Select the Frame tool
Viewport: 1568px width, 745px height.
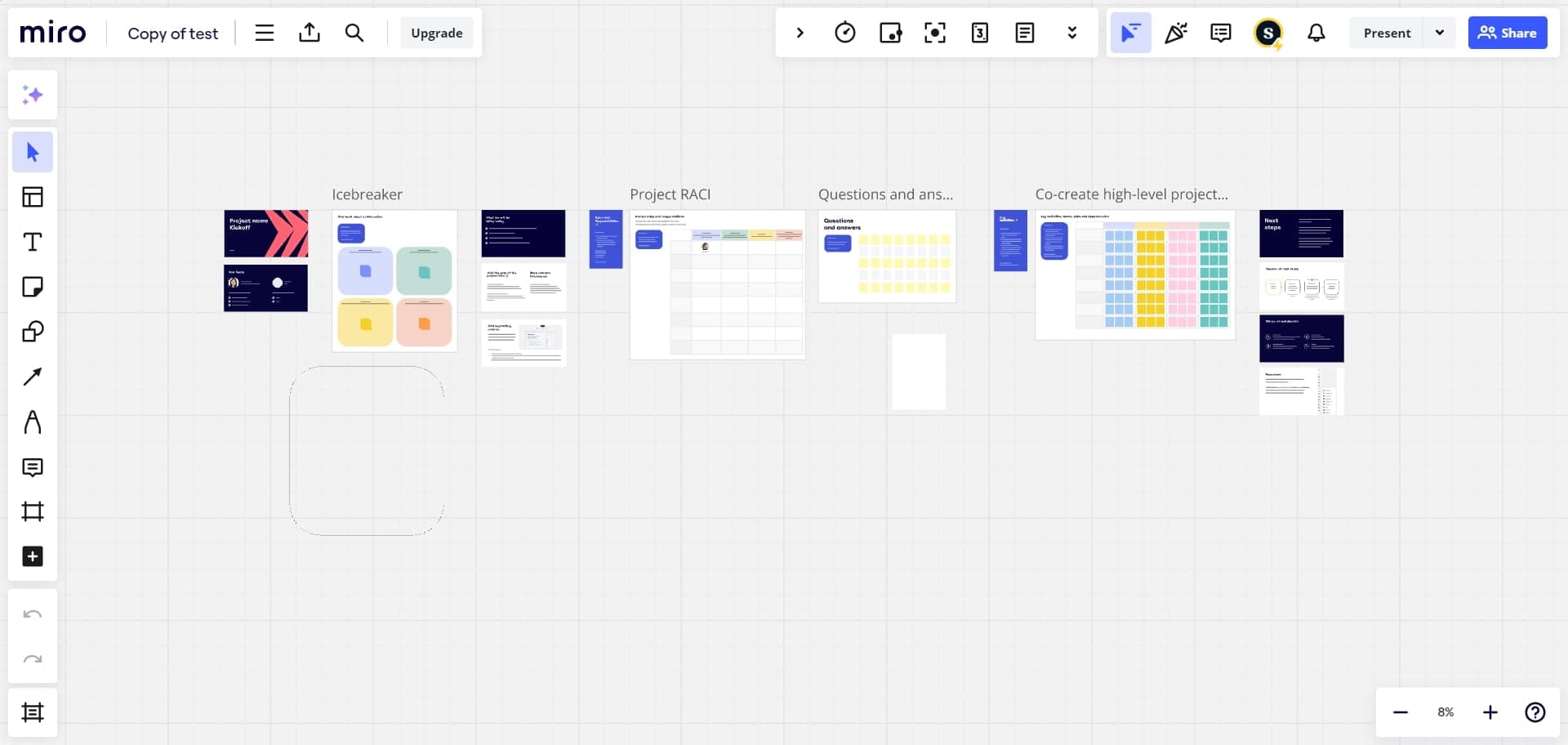coord(33,511)
